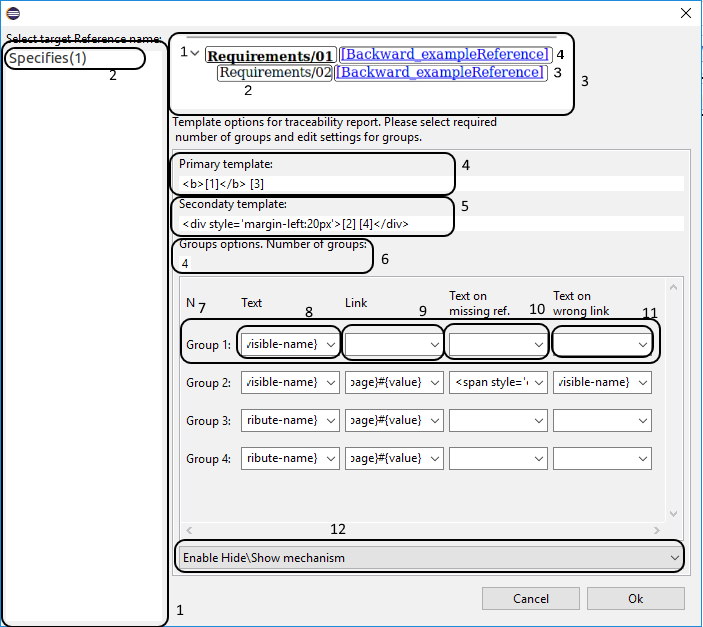Select Specifies(1) in the reference list
This screenshot has height=627, width=703.
(48, 58)
